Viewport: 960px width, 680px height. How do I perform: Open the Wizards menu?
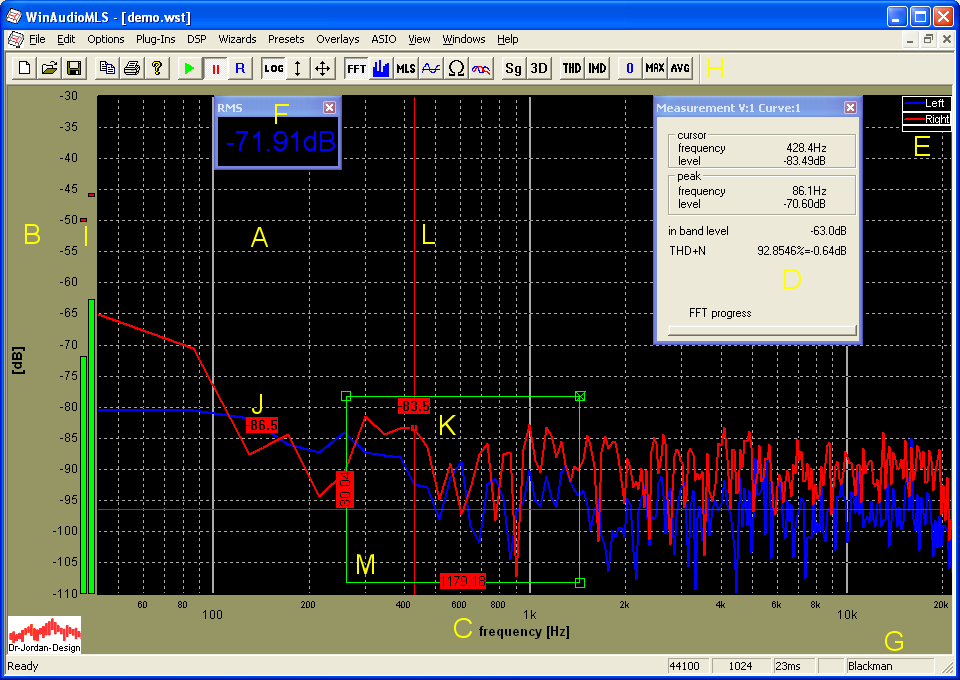237,40
